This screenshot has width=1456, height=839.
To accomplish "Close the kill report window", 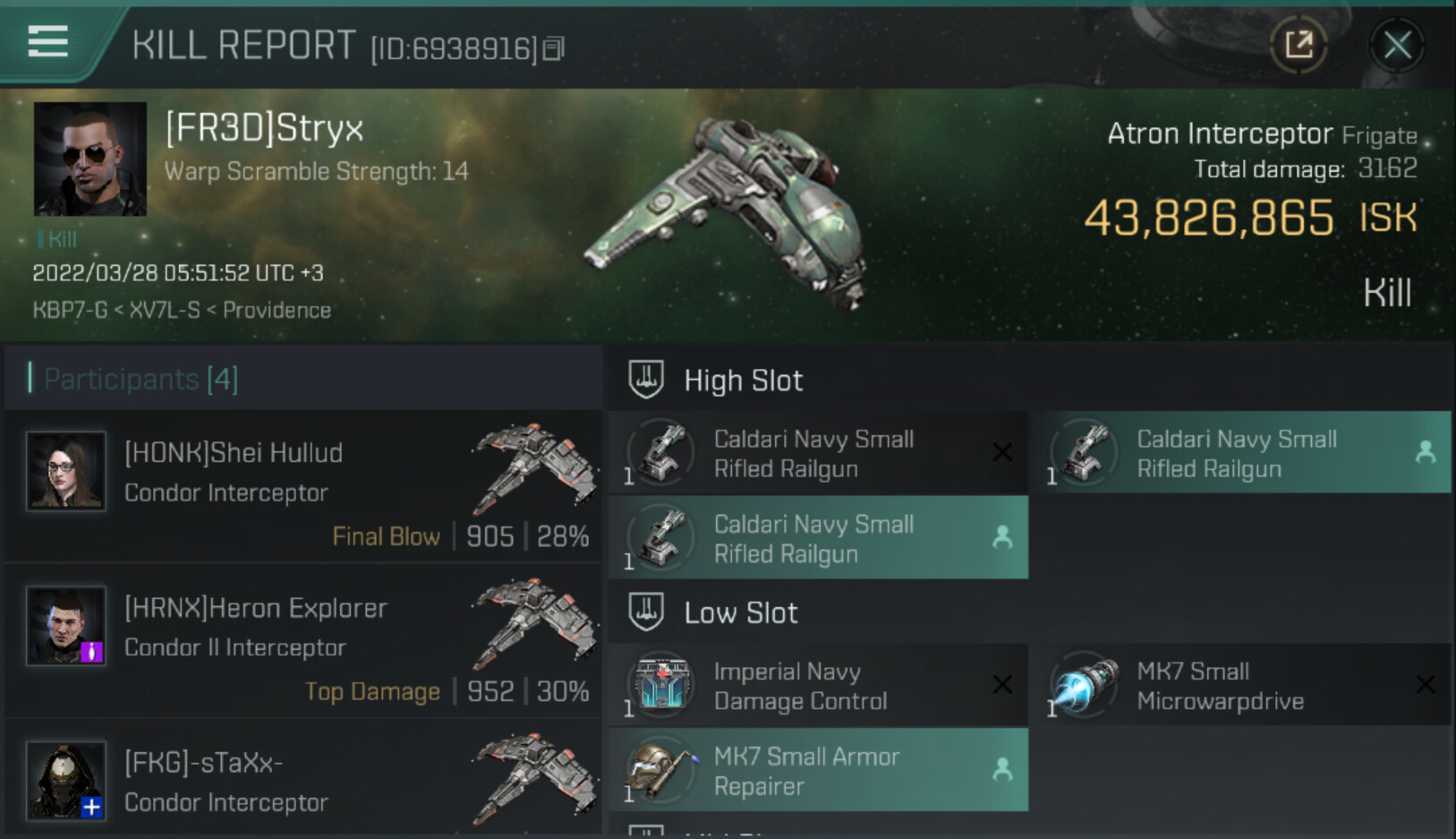I will coord(1397,44).
